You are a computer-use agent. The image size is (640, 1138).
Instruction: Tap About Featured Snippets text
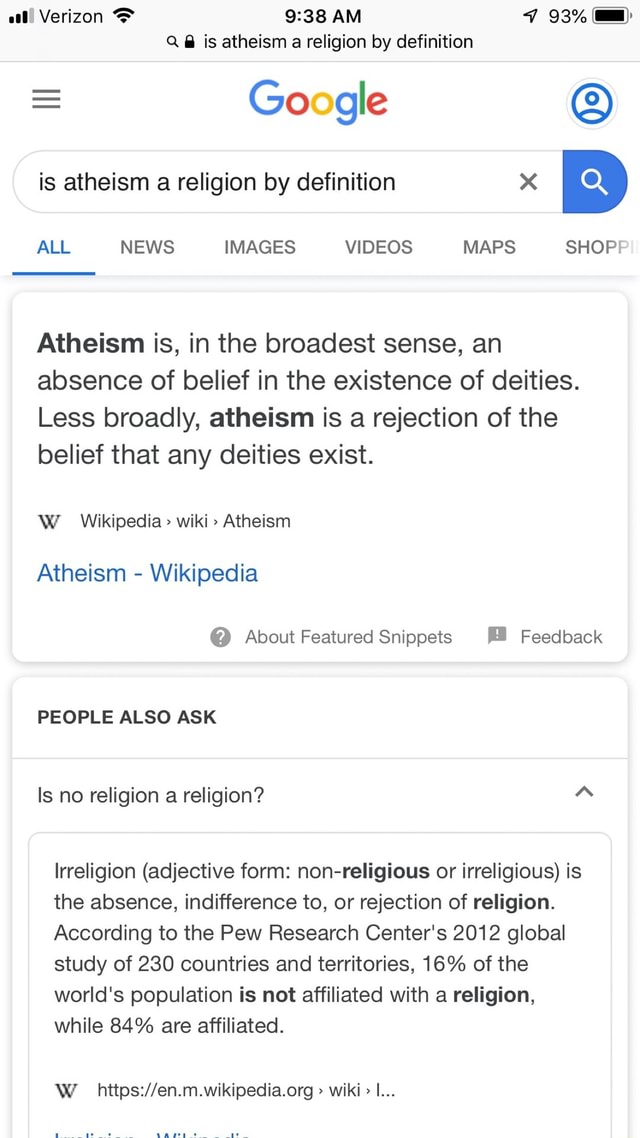coord(348,636)
